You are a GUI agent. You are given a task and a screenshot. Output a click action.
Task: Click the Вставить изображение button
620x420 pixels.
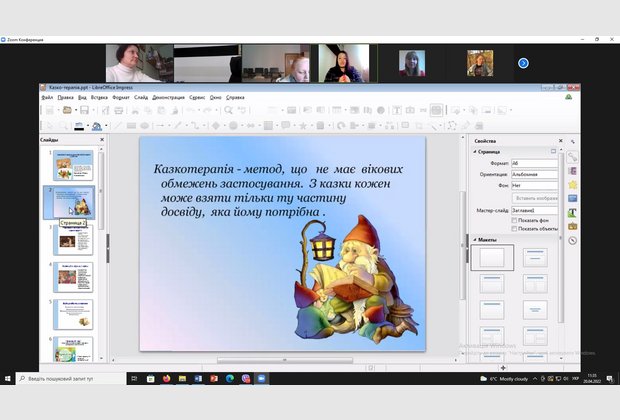pos(536,198)
